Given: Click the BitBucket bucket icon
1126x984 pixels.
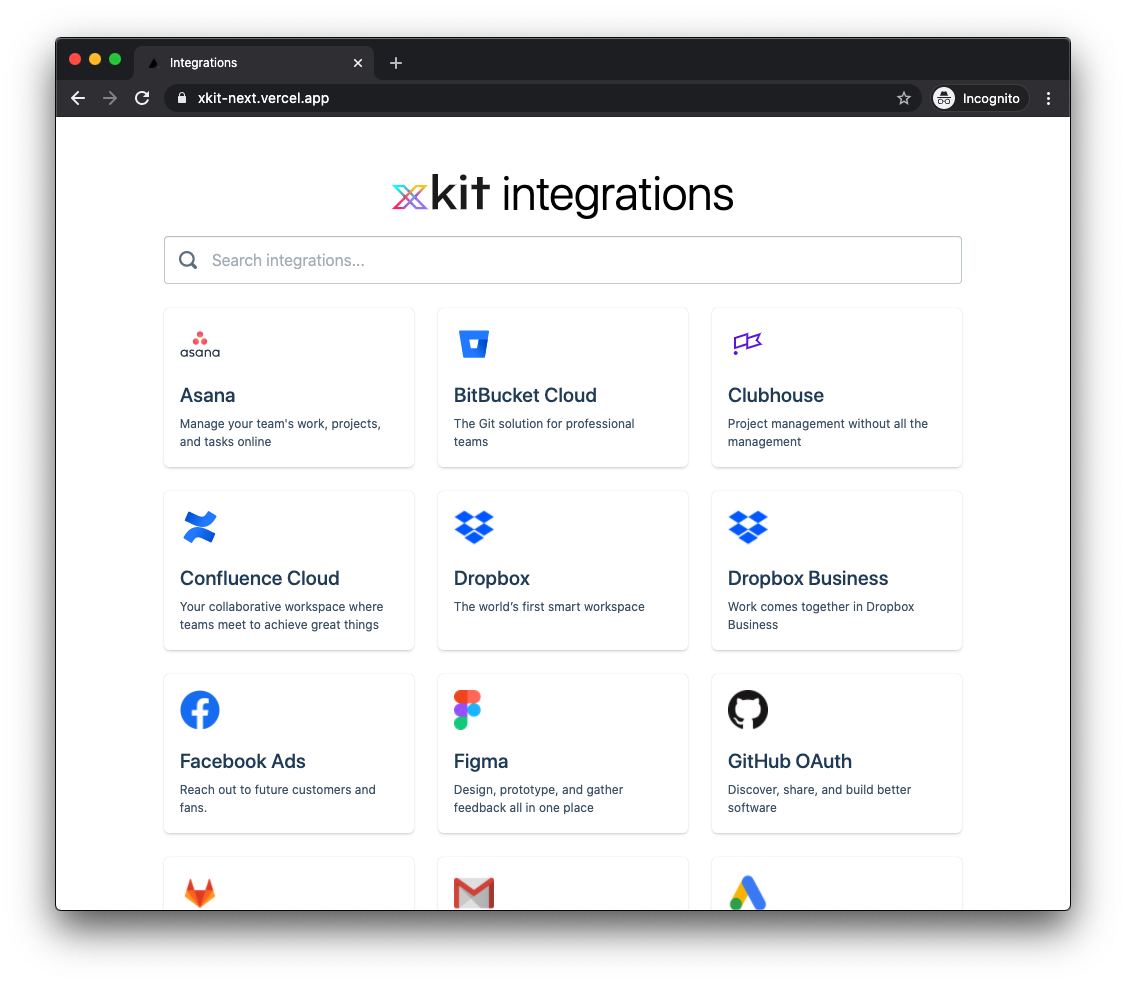Looking at the screenshot, I should coord(474,344).
